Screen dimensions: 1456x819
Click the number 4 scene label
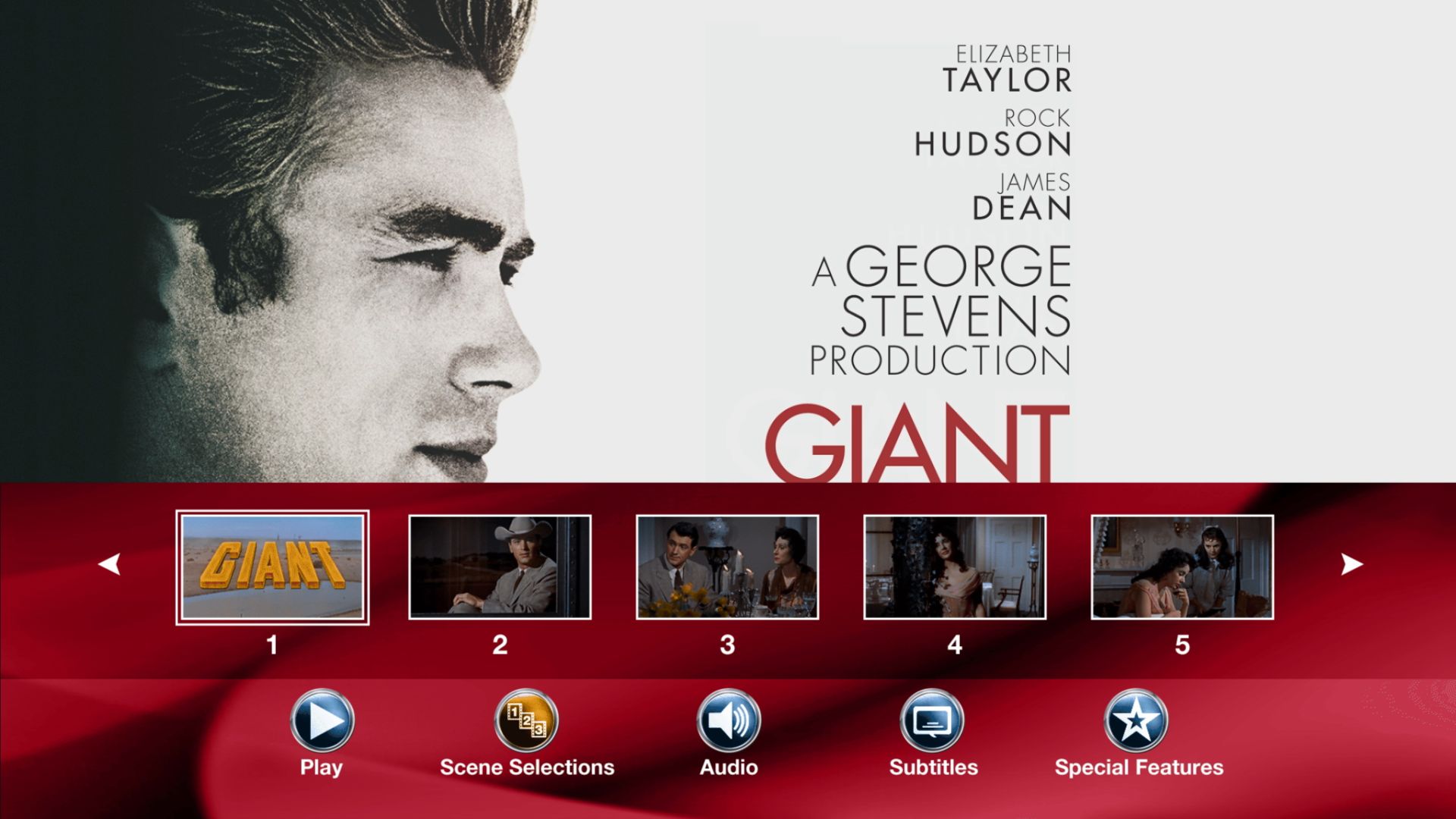click(x=955, y=645)
